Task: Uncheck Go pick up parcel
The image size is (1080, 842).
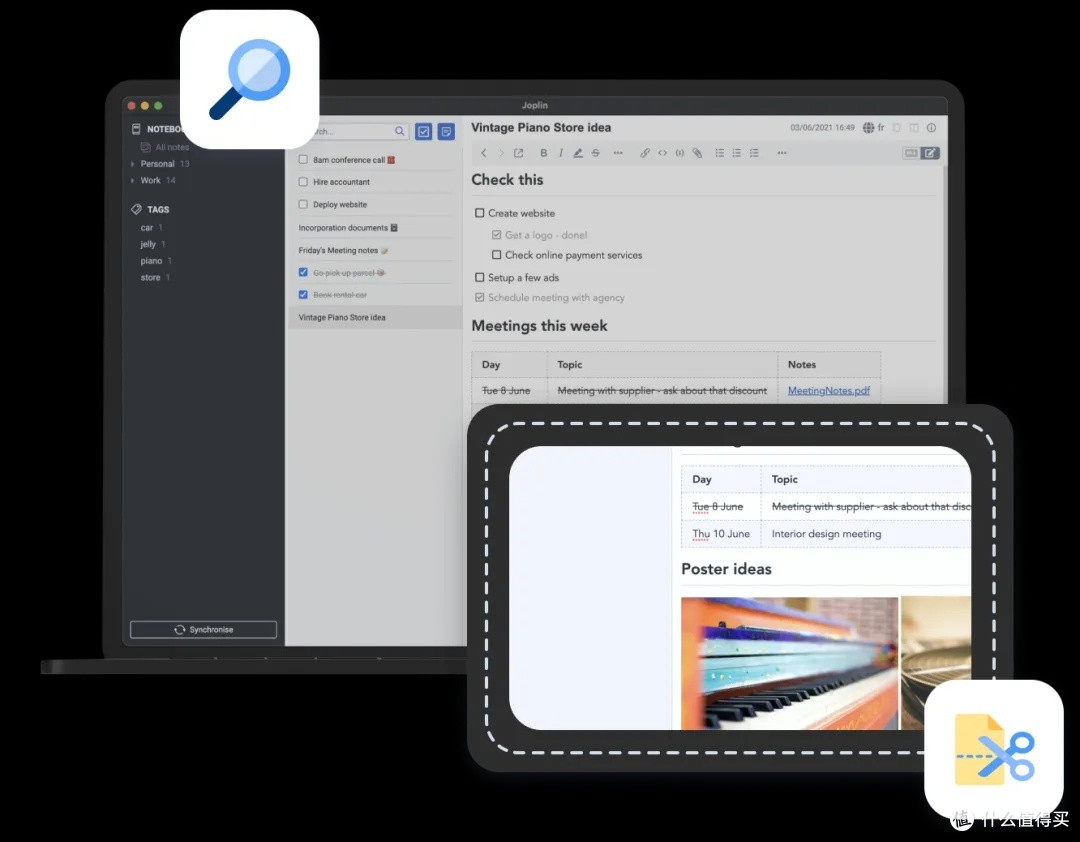Action: tap(303, 272)
